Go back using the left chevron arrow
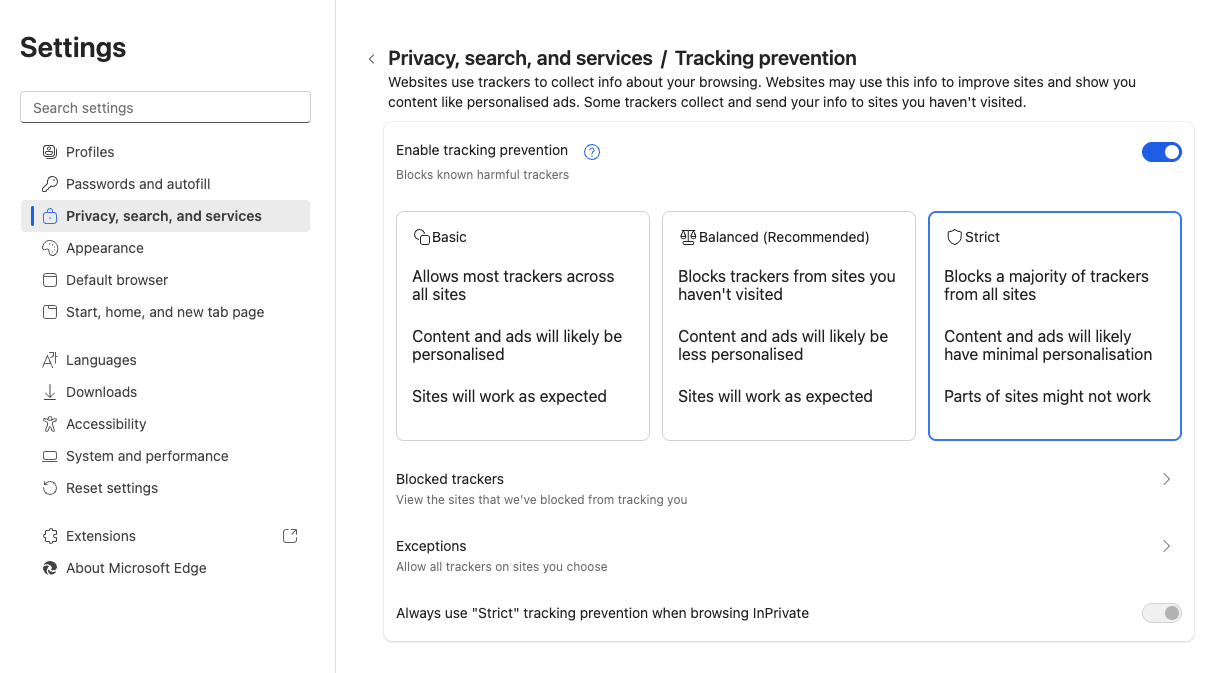This screenshot has width=1231, height=673. click(x=371, y=59)
